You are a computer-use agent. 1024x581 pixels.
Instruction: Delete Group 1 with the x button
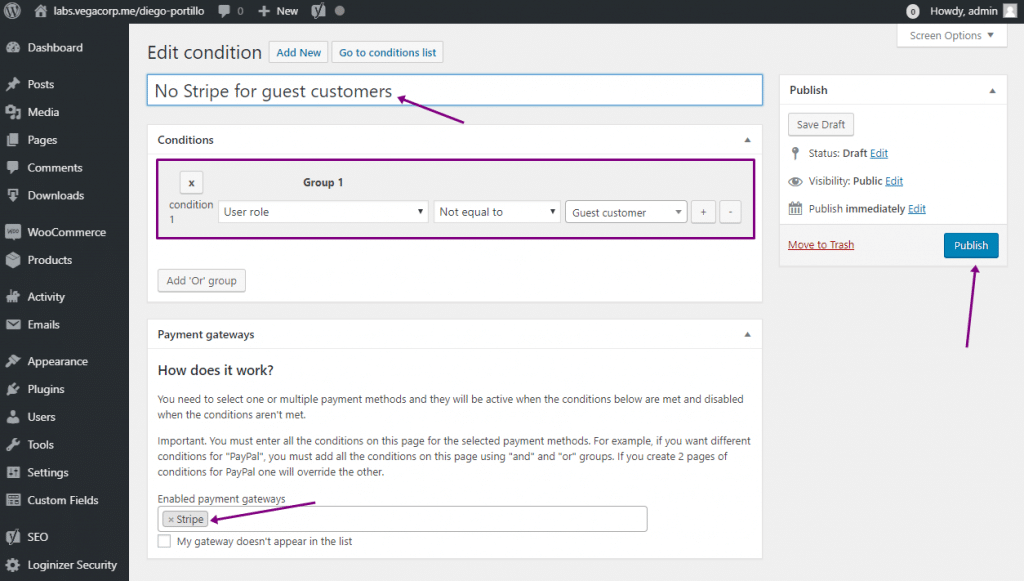[x=191, y=183]
